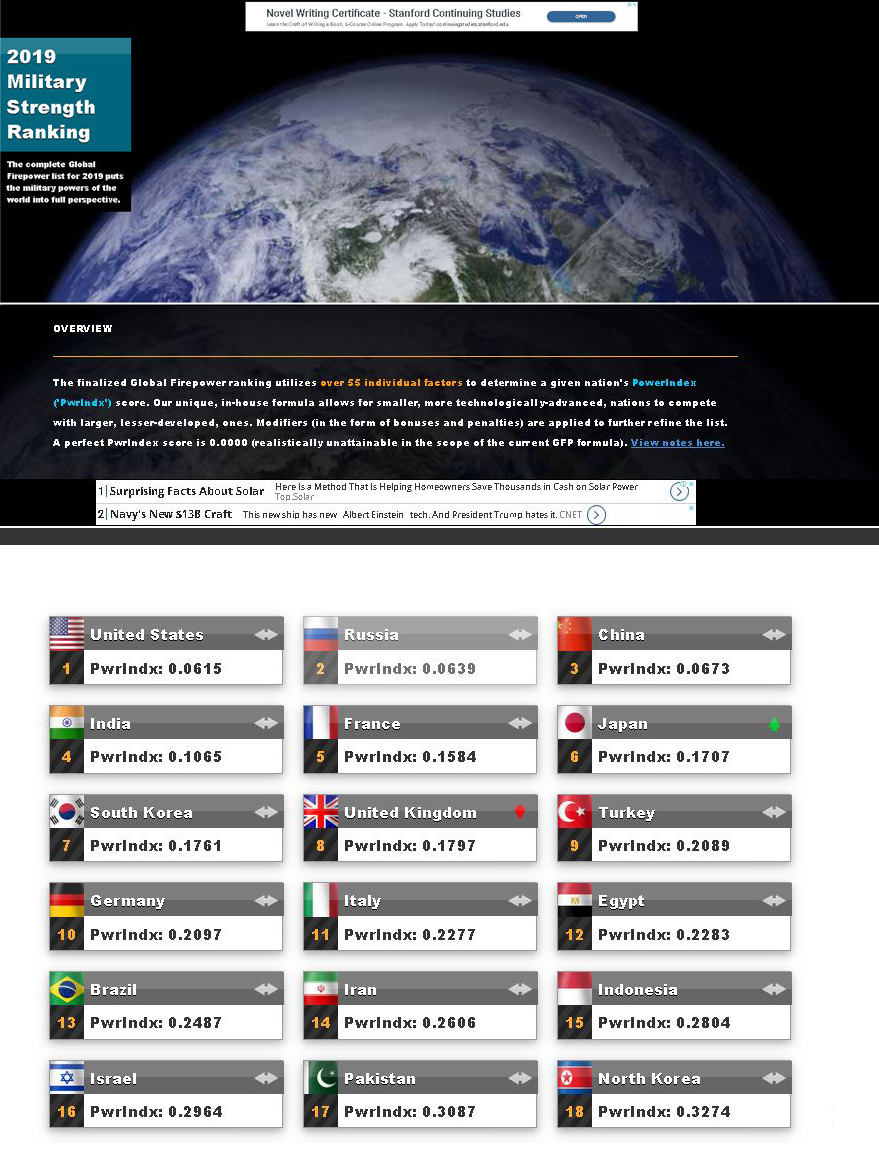879x1163 pixels.
Task: Select the Iran country name
Action: point(360,990)
